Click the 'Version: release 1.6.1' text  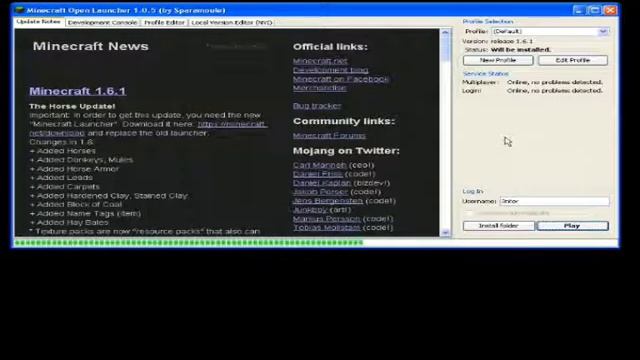497,41
